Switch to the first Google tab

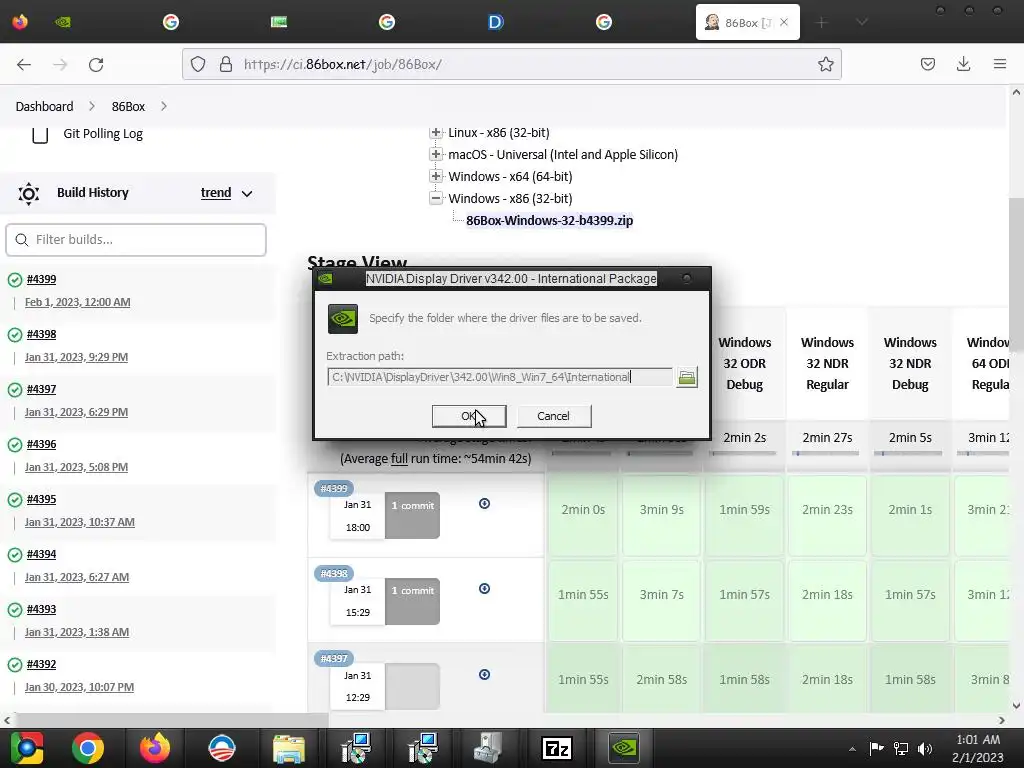pos(171,22)
